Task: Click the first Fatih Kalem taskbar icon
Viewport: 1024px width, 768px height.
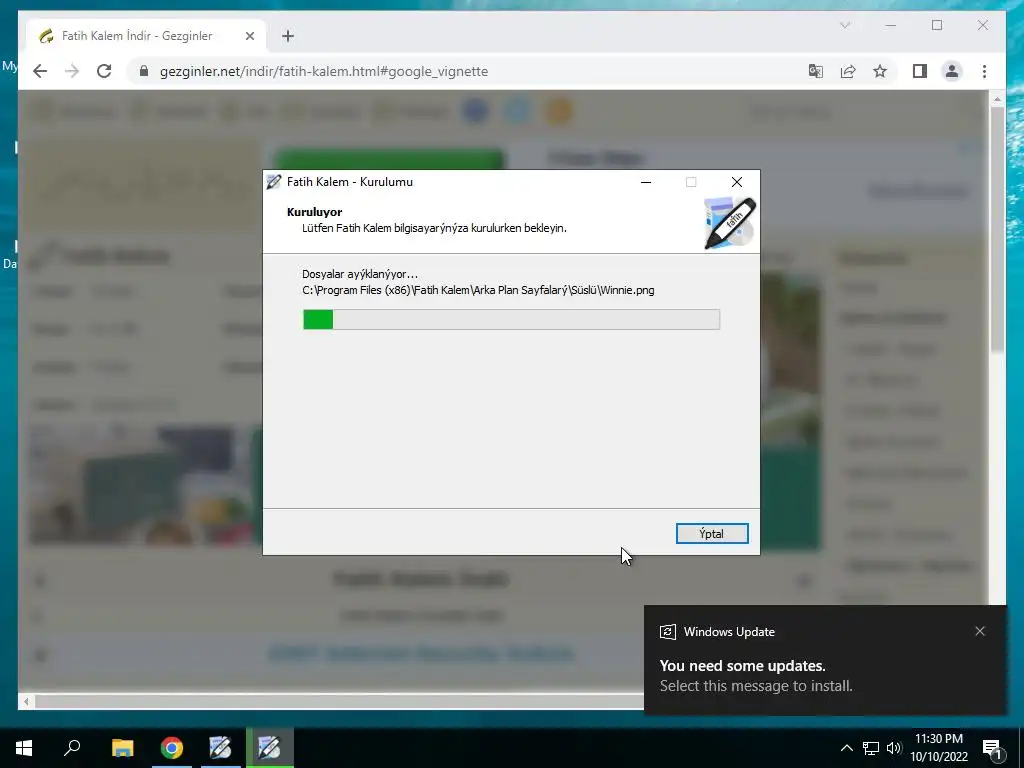Action: tap(220, 748)
